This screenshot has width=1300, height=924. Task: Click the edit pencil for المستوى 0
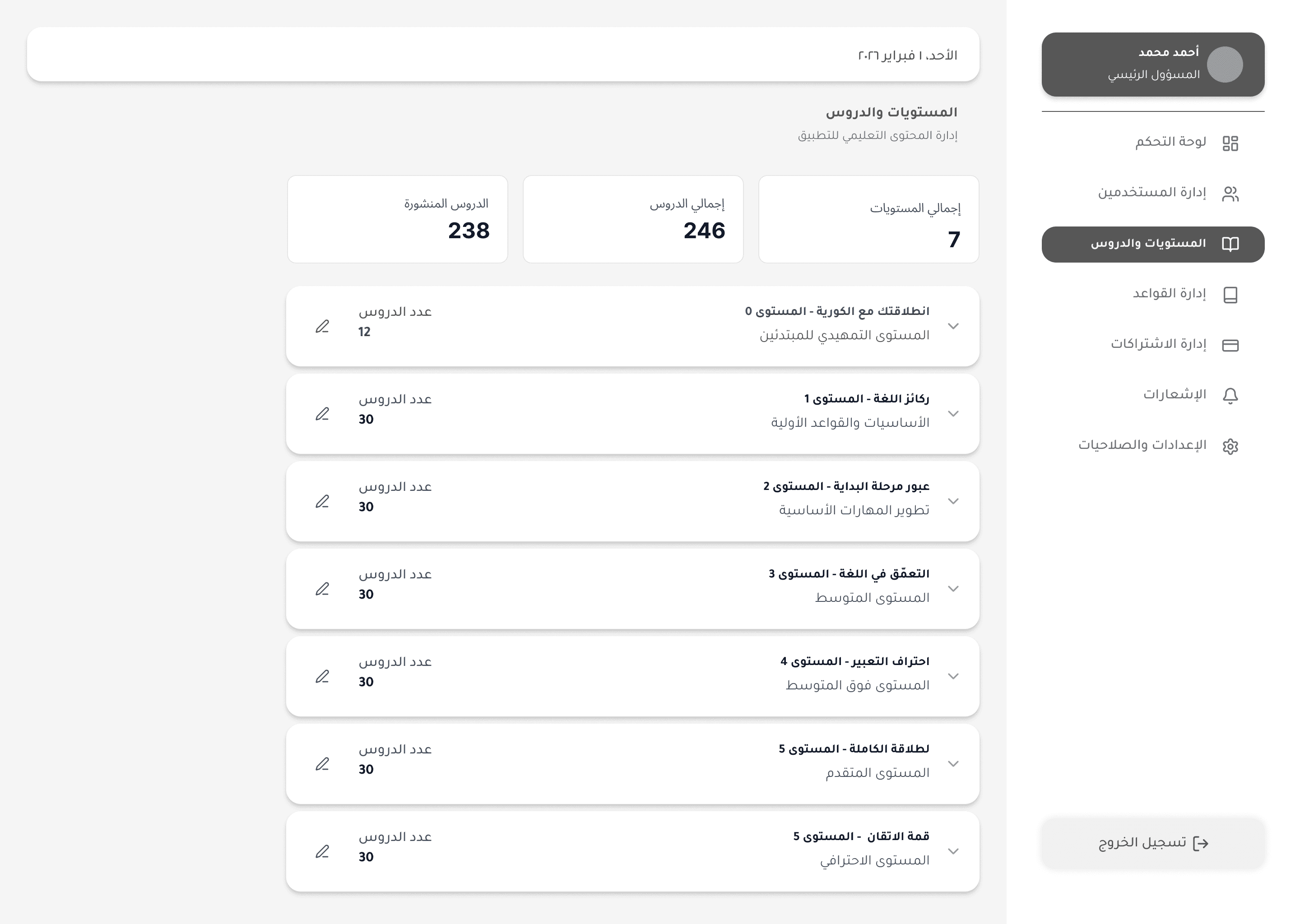pyautogui.click(x=322, y=326)
